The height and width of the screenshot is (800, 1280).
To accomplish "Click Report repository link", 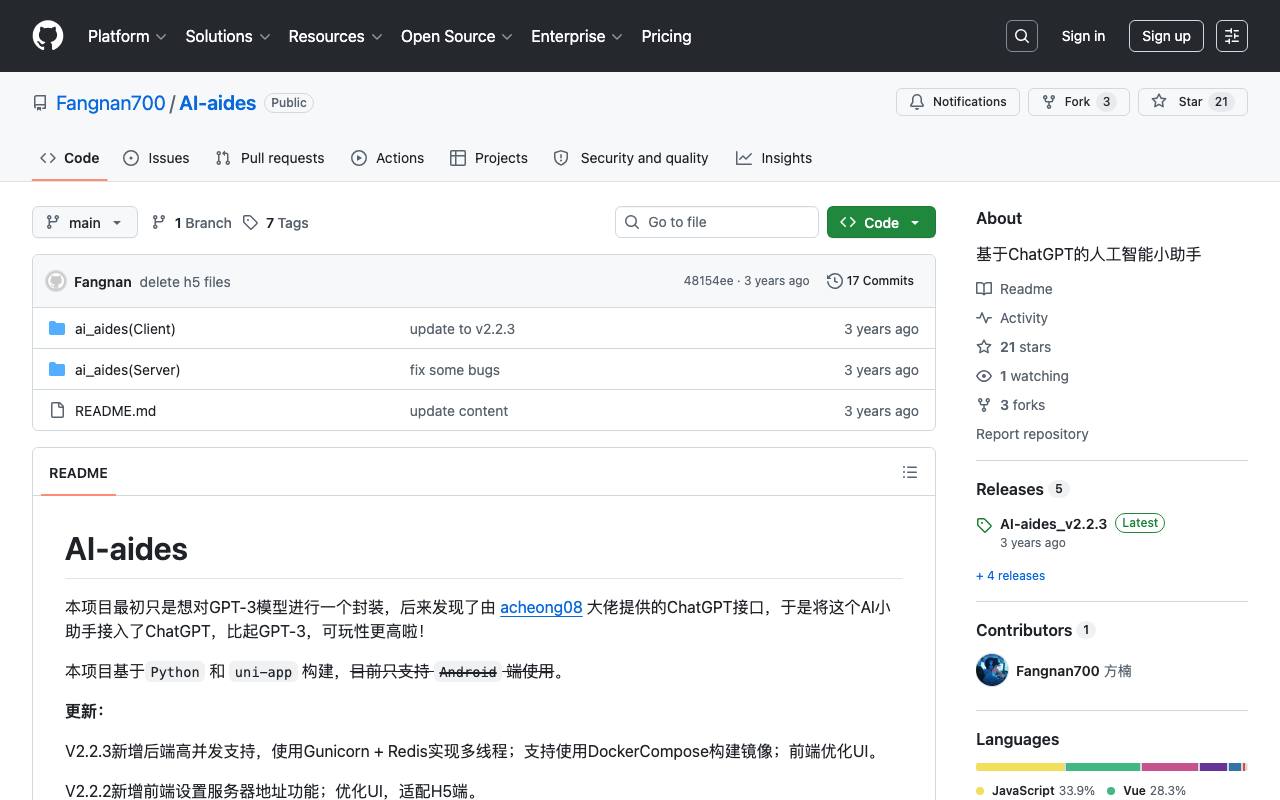I will [x=1032, y=434].
